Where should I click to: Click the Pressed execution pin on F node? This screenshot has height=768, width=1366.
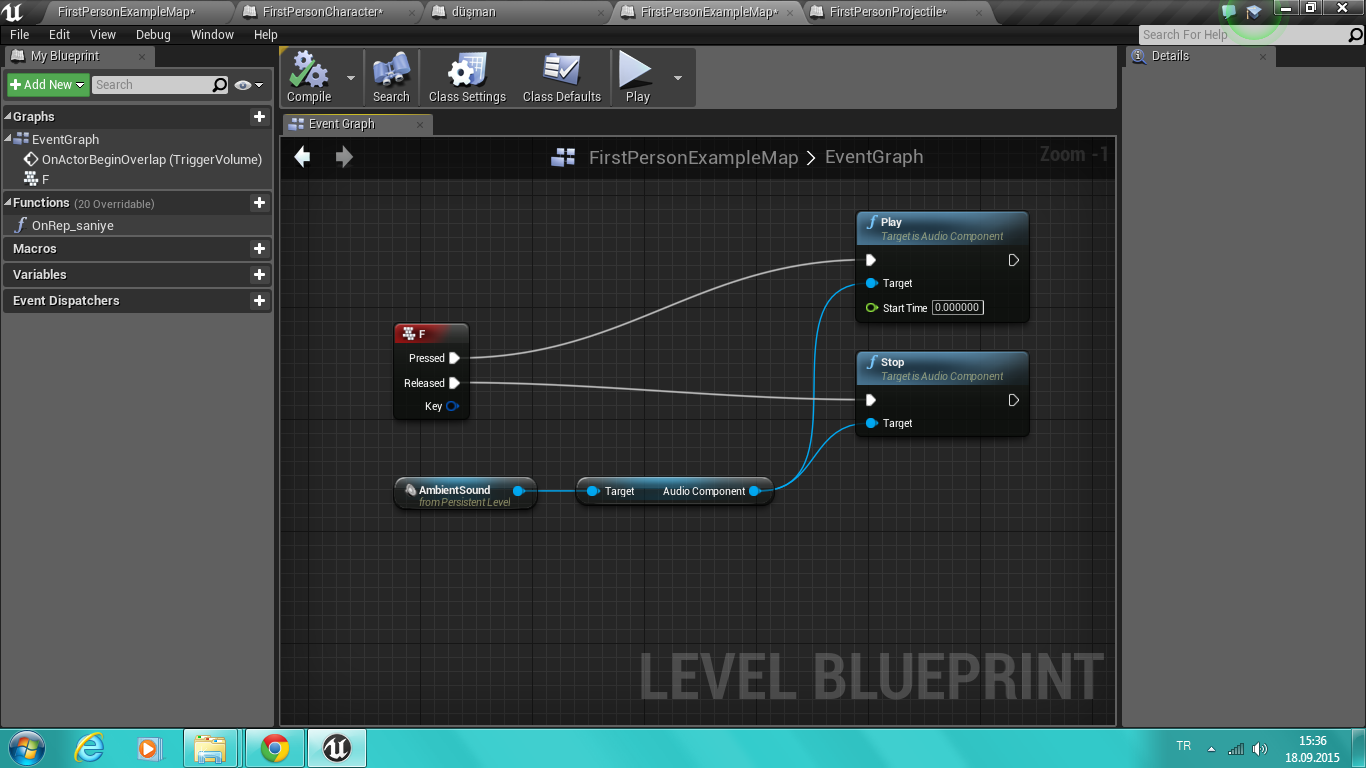[455, 358]
